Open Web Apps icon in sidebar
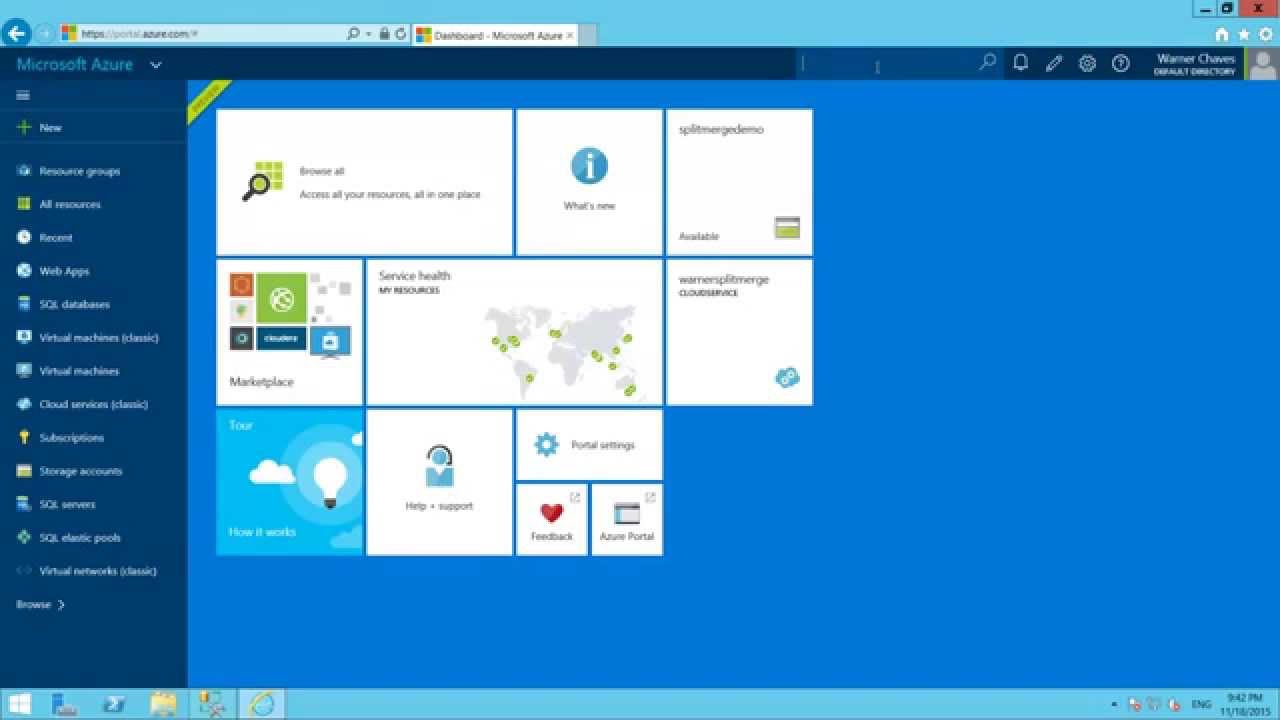This screenshot has width=1280, height=720. tap(23, 271)
